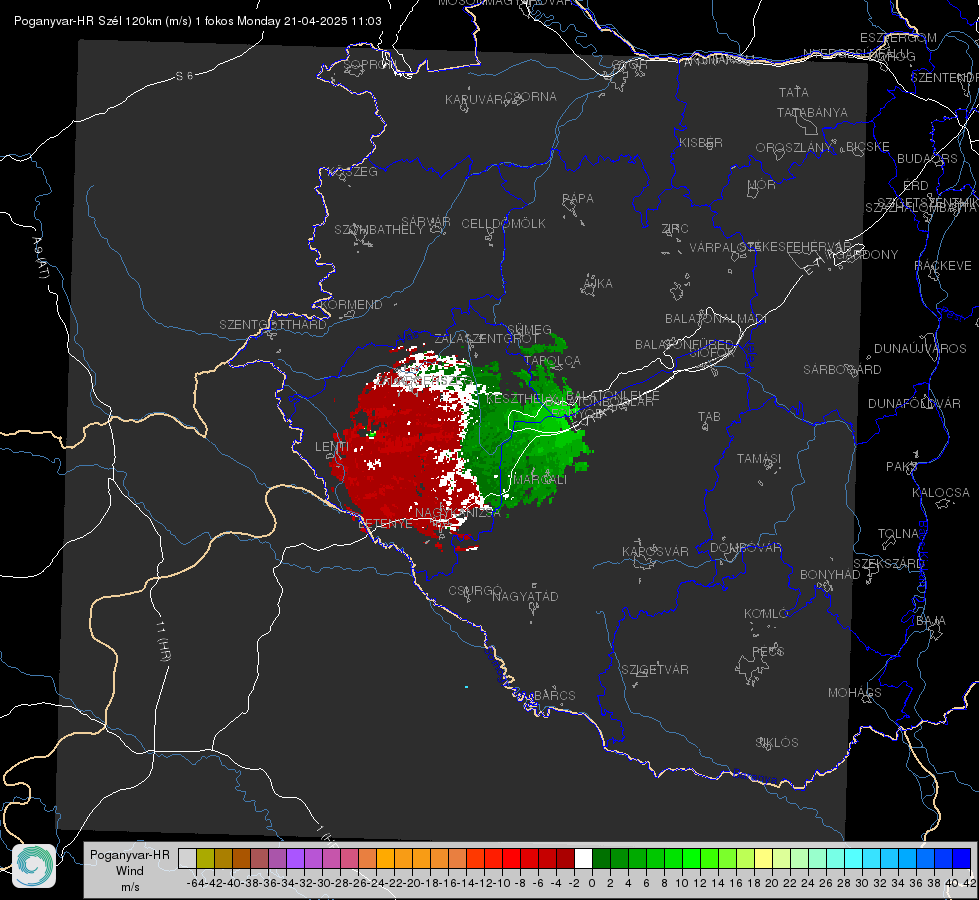
Task: Click the BONYHAD city label
Action: tap(830, 575)
